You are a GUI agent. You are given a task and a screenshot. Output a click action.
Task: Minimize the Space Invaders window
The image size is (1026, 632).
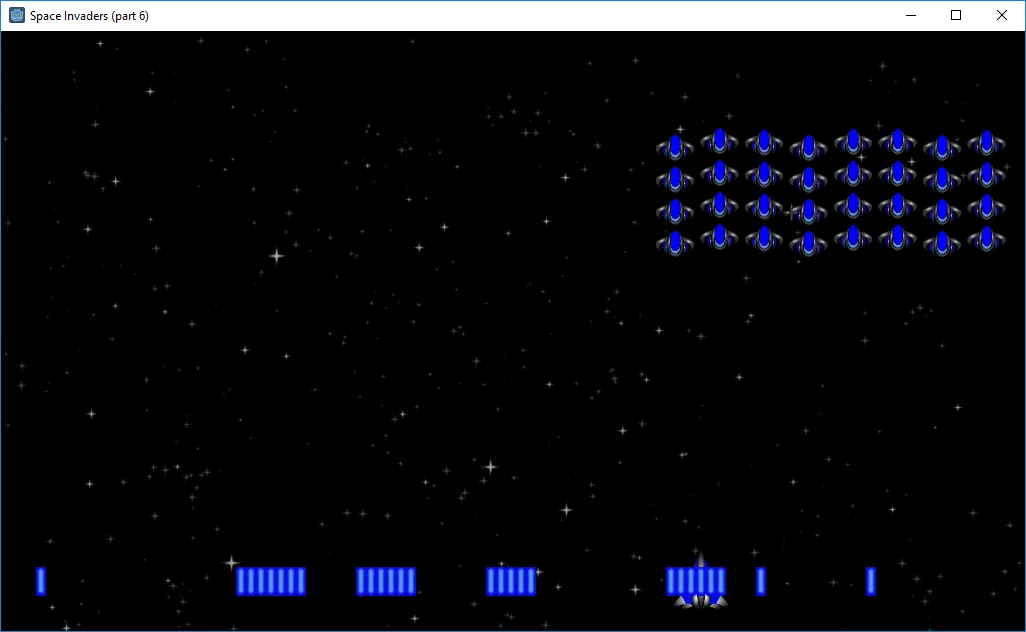(911, 15)
